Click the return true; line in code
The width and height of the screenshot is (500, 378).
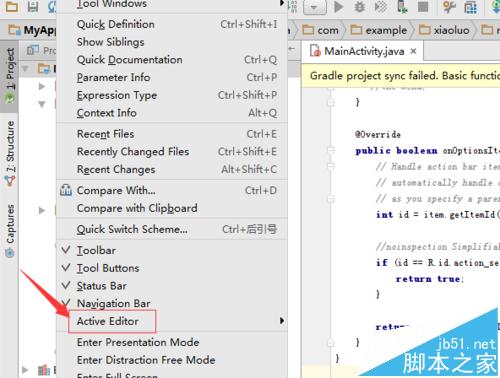coord(430,279)
